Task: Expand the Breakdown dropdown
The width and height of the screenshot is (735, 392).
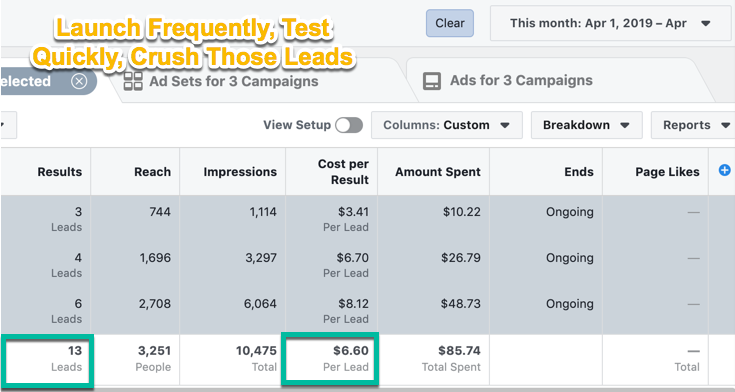Action: tap(586, 125)
